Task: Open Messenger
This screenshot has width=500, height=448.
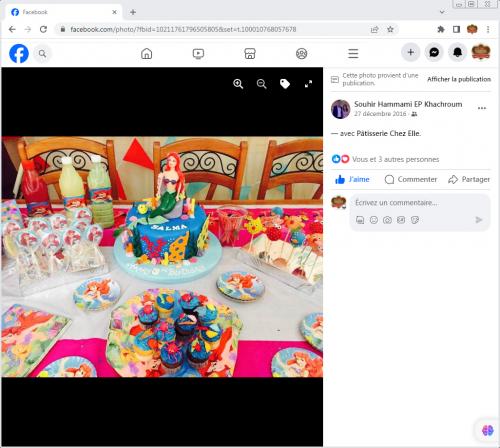Action: tap(434, 52)
